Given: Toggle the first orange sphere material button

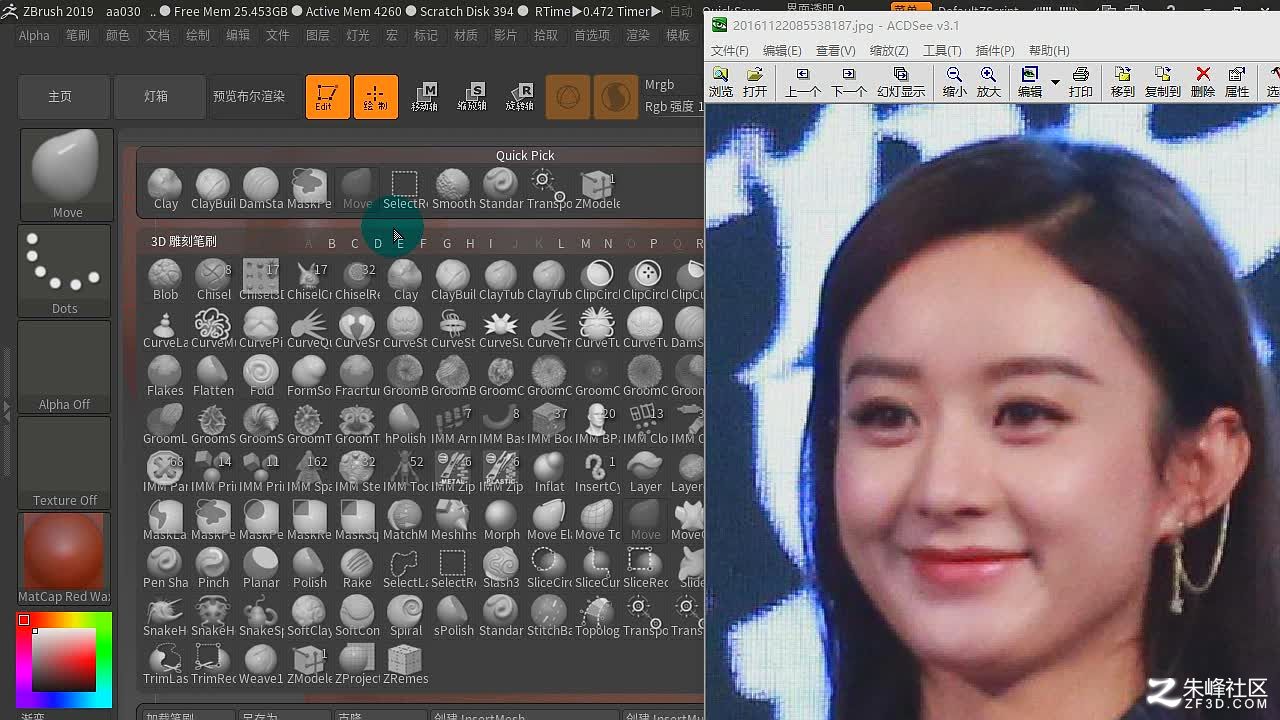Looking at the screenshot, I should point(568,97).
